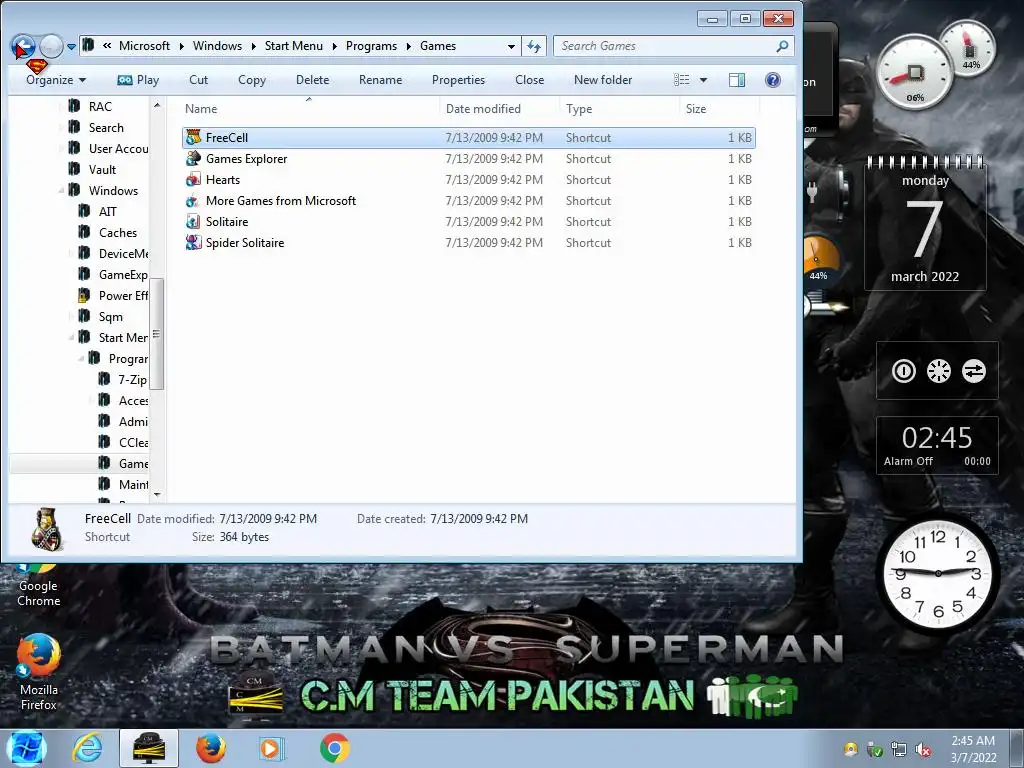Click the active explorer taskbar button

149,748
